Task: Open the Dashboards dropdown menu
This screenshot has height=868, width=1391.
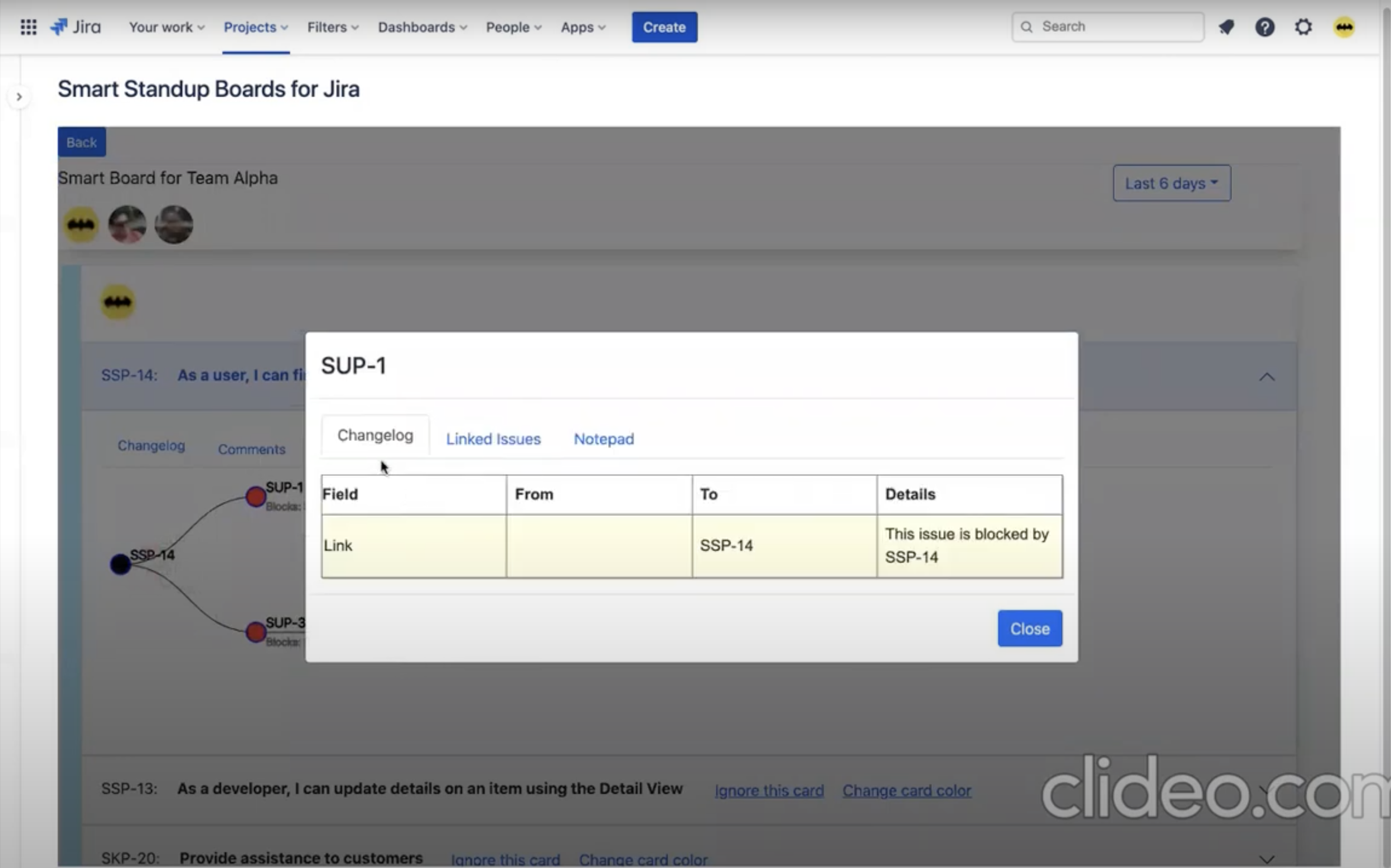Action: click(x=422, y=27)
